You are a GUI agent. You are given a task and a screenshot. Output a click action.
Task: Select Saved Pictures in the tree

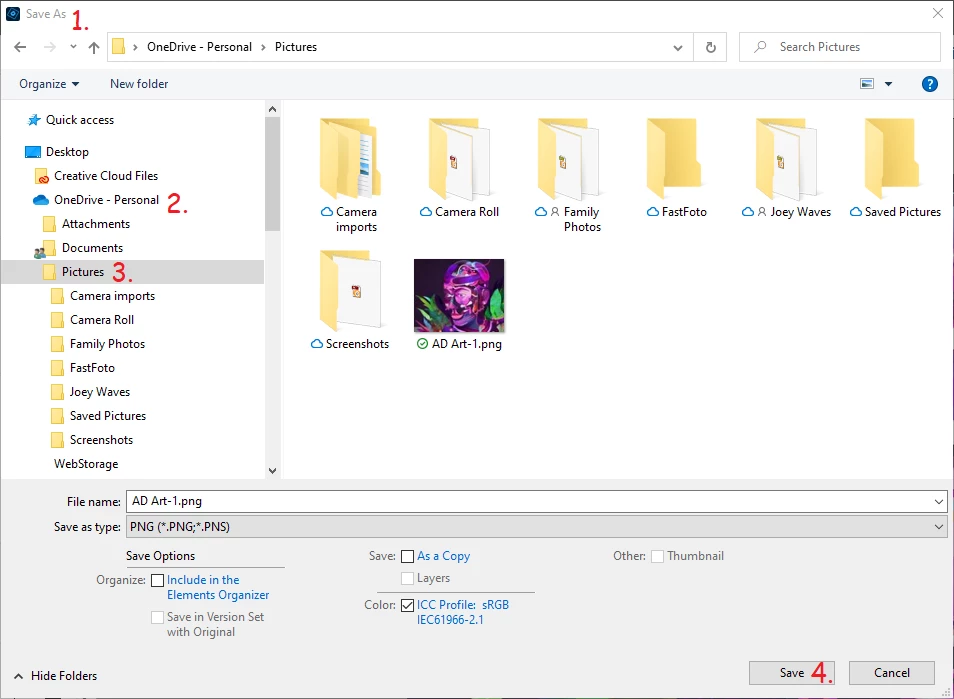[108, 416]
